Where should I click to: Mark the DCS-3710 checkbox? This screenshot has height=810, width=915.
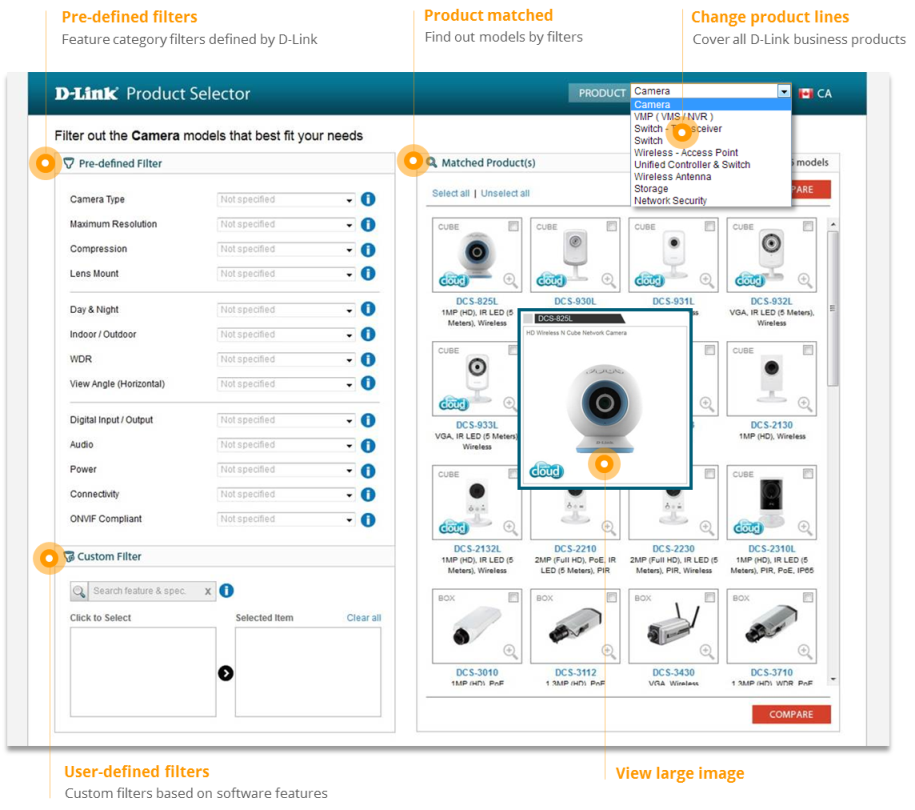point(808,597)
